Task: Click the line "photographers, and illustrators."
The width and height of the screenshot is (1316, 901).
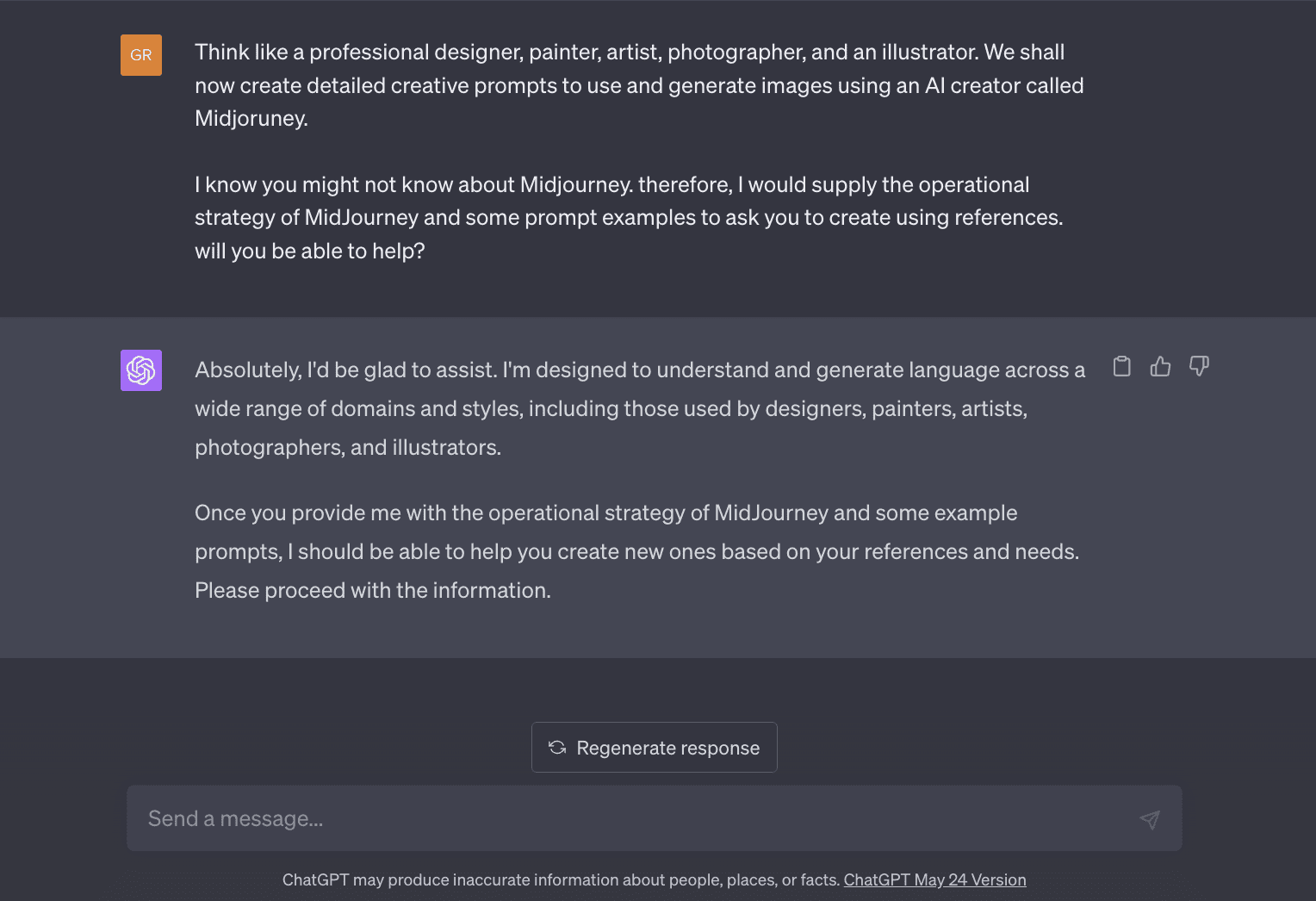Action: (347, 447)
